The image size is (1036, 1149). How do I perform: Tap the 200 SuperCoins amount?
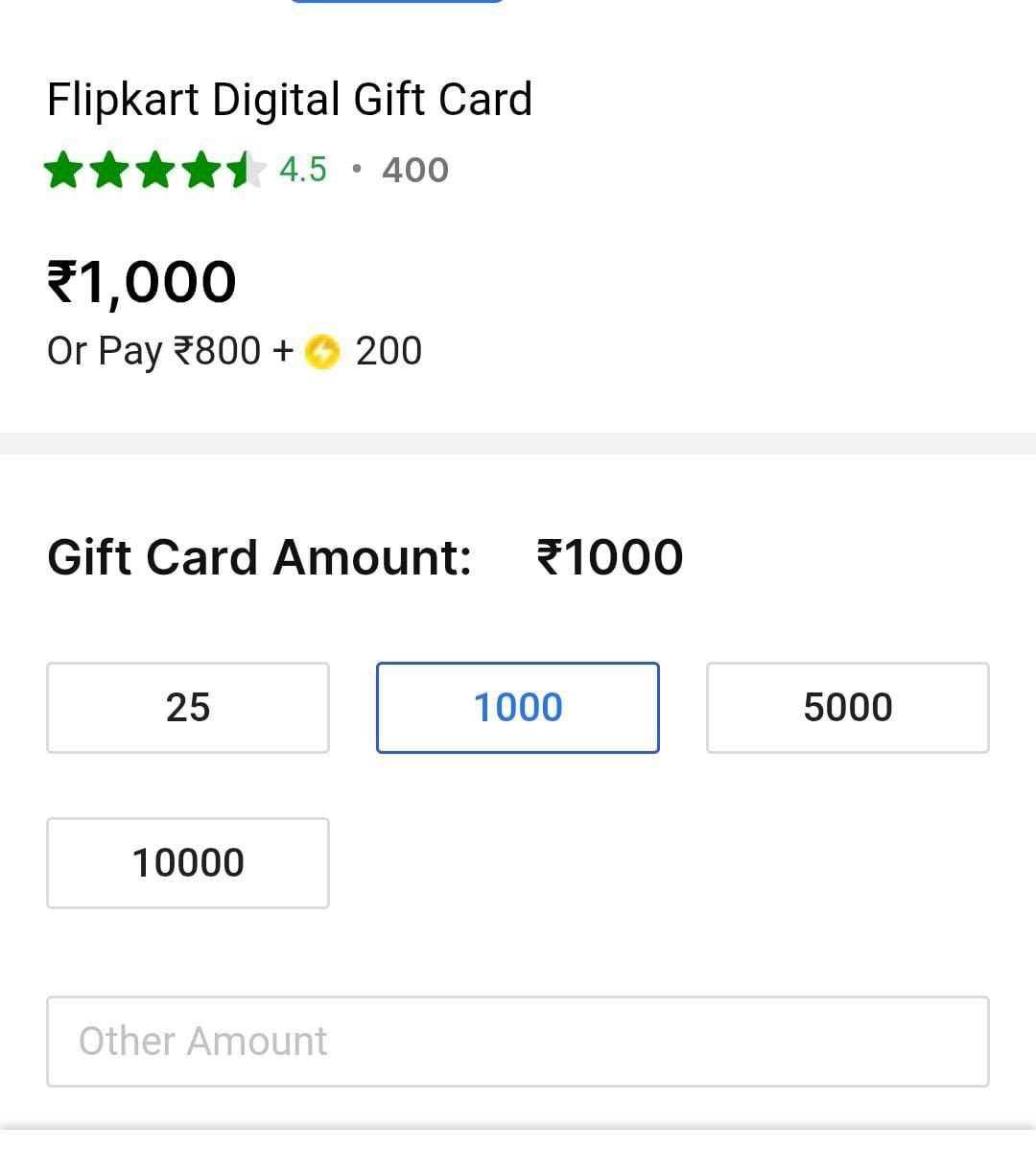(x=388, y=351)
